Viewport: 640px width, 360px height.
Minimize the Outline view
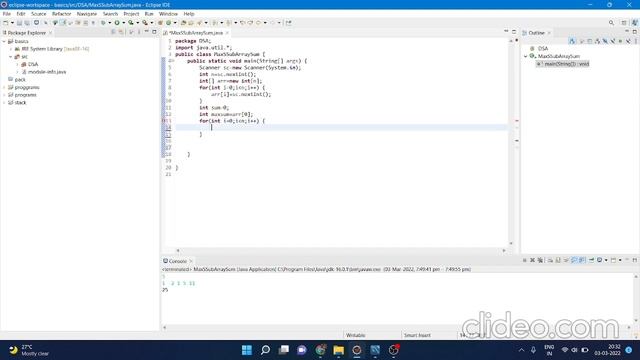tap(627, 31)
